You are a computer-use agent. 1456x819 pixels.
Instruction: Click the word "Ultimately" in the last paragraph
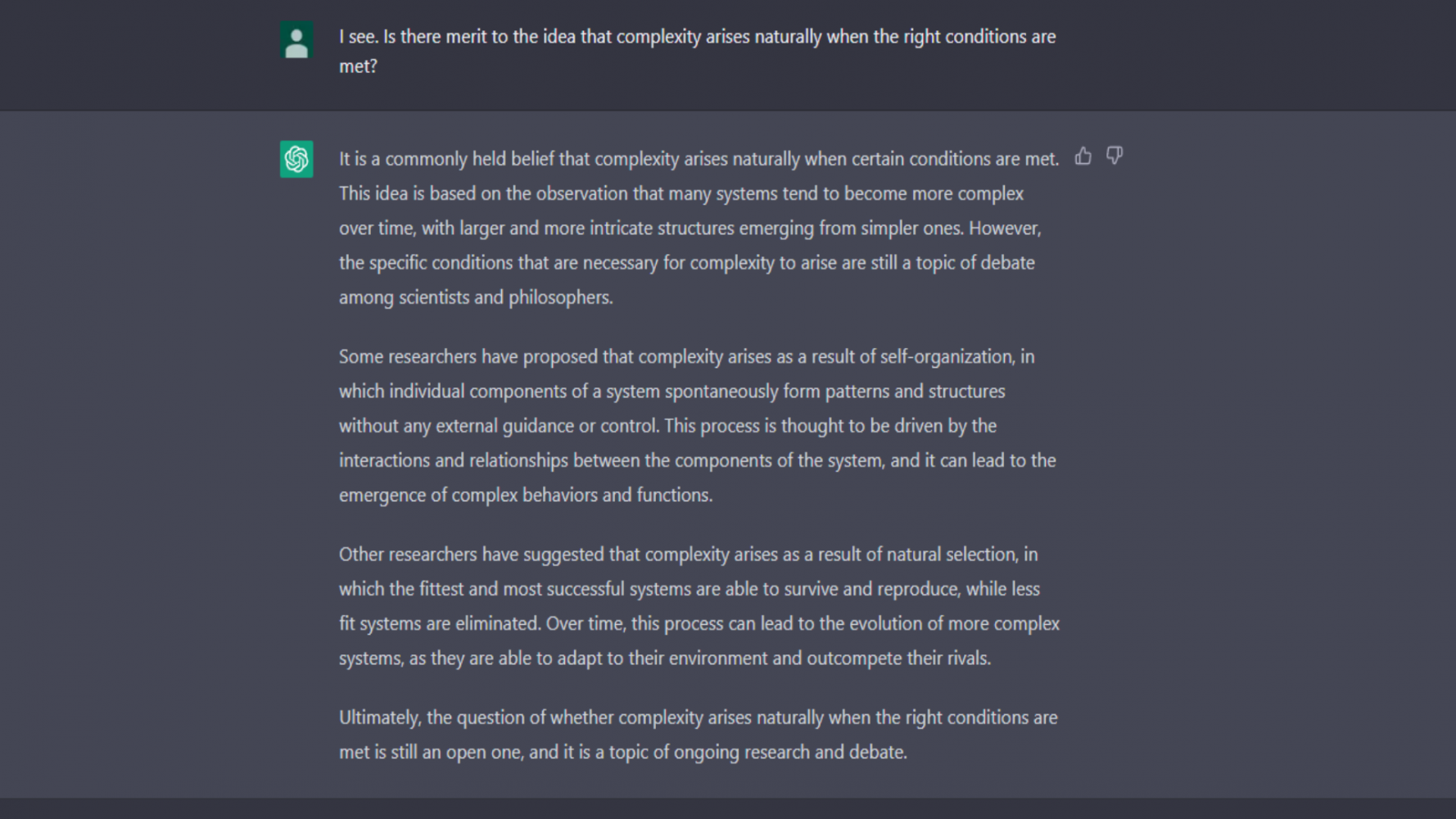click(x=379, y=718)
